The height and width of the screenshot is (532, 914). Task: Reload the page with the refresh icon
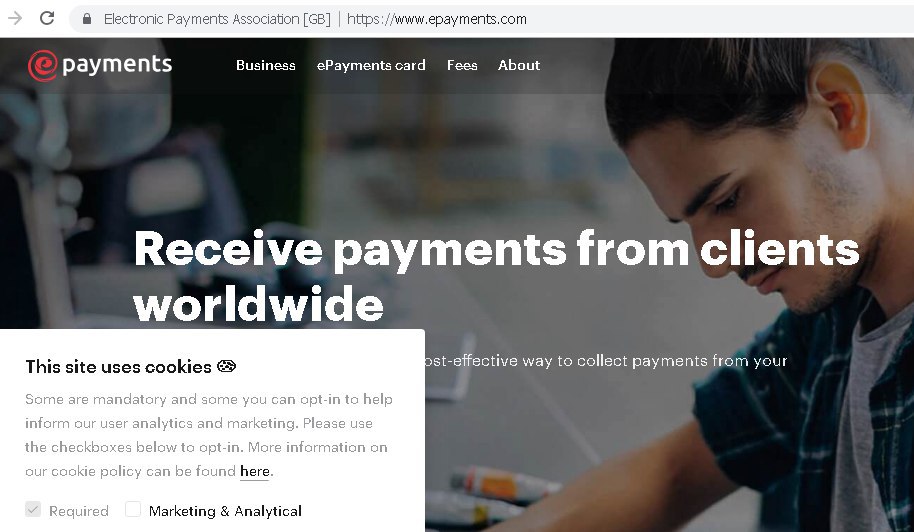[47, 18]
